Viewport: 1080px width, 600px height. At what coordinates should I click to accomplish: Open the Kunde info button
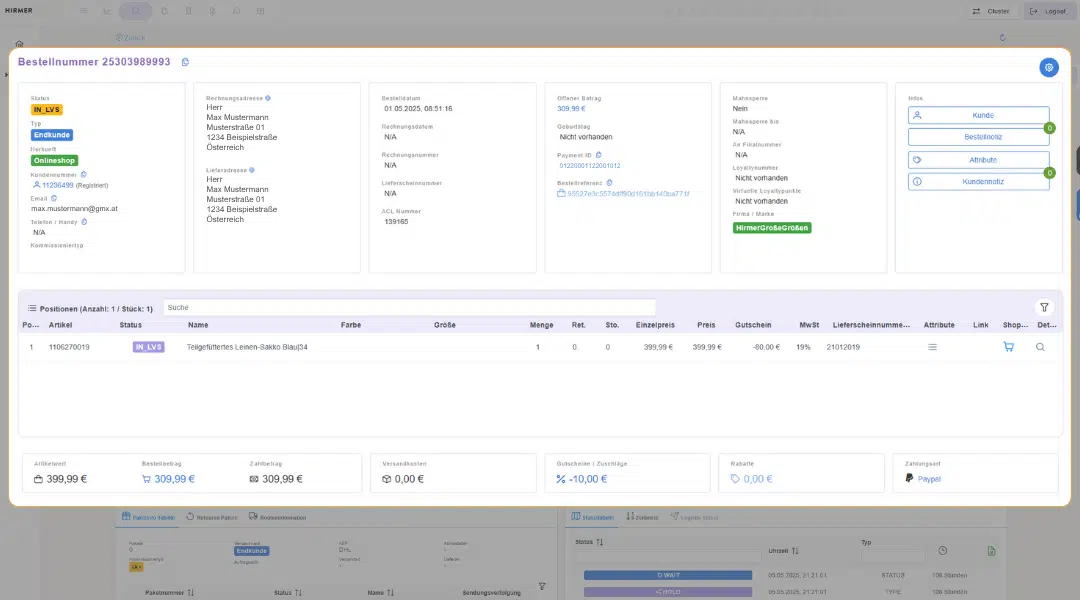[x=978, y=116]
